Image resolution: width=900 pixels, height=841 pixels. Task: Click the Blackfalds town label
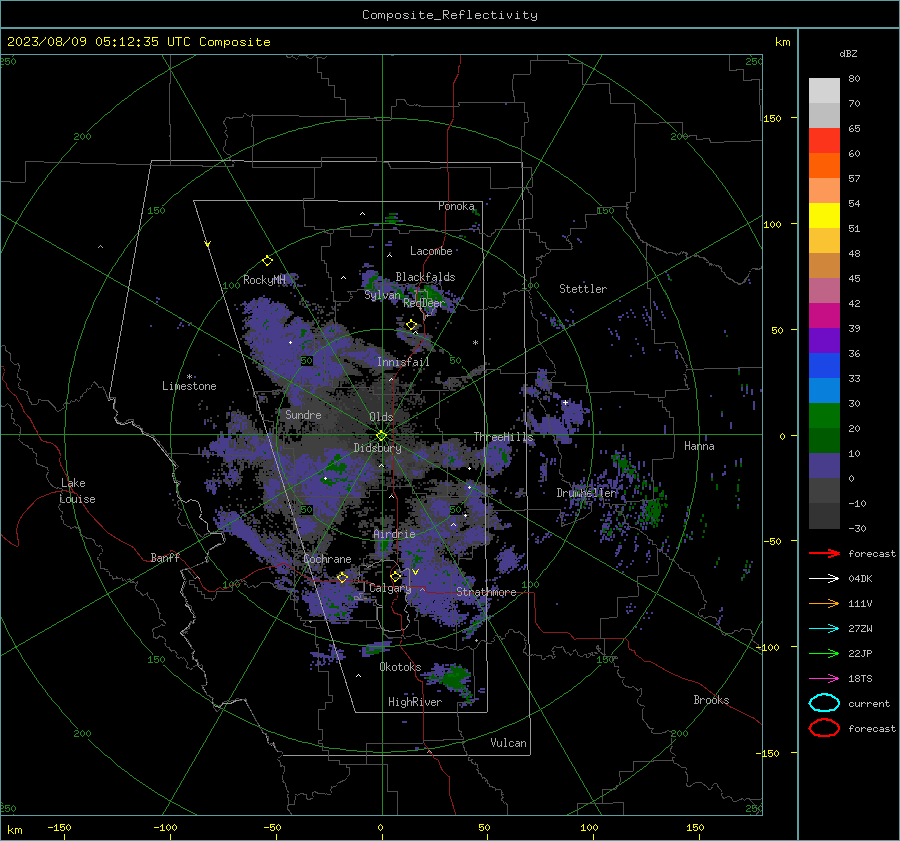(x=425, y=277)
